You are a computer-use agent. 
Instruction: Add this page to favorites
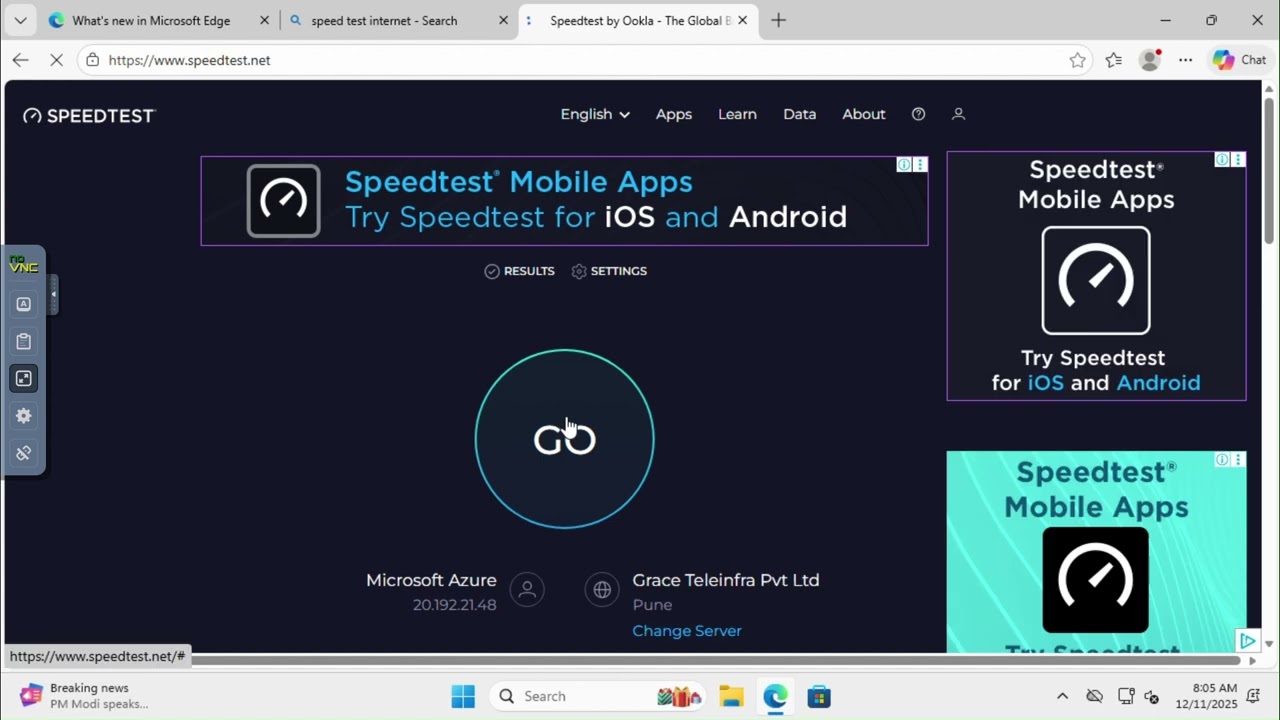1077,60
